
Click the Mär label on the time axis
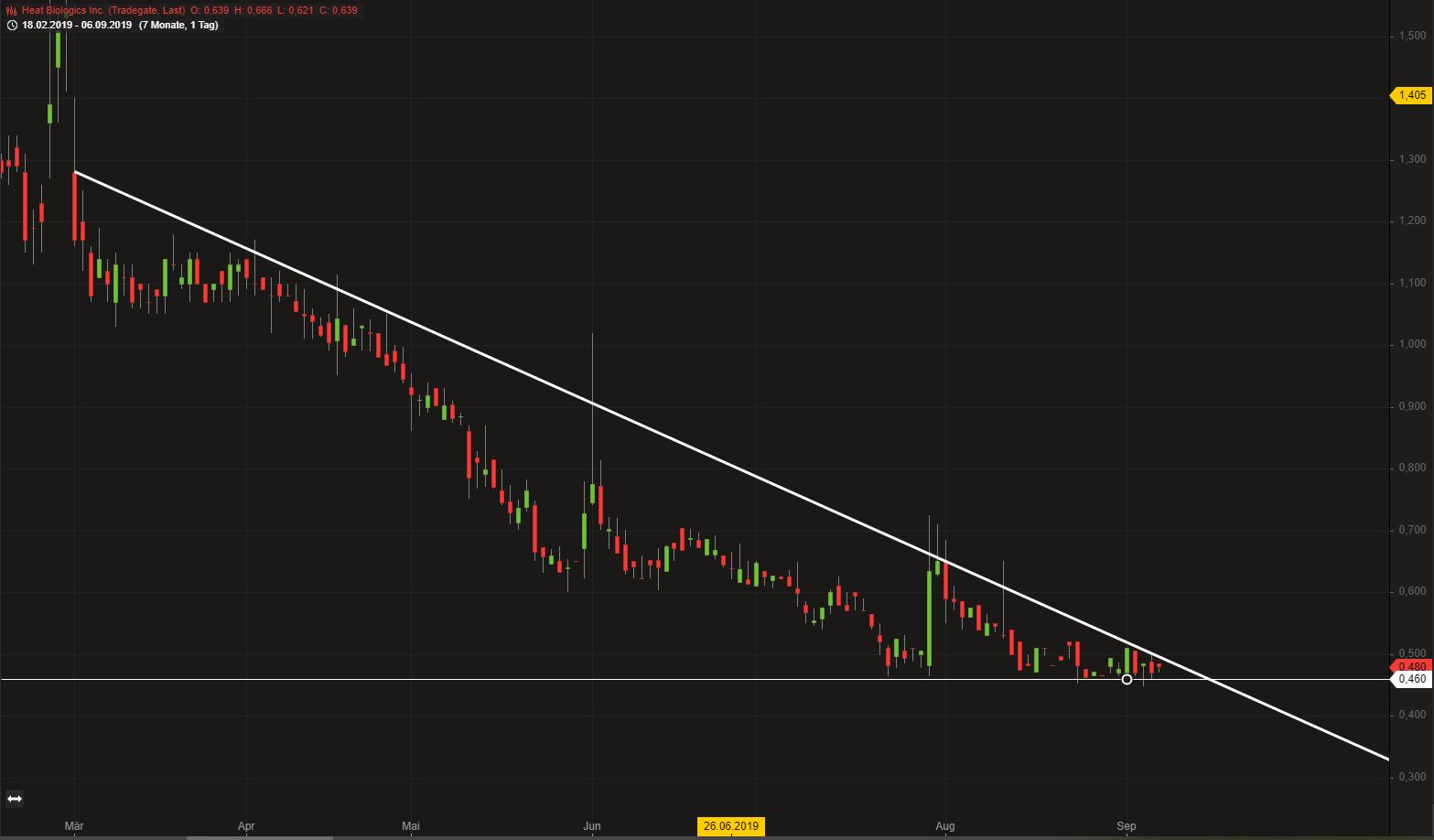(x=73, y=825)
